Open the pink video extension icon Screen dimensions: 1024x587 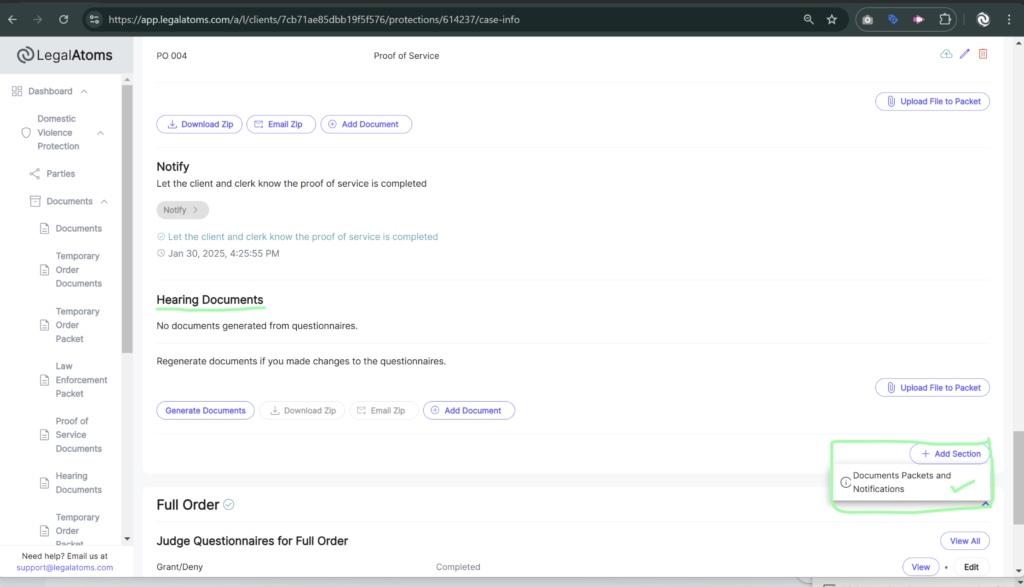pos(918,20)
